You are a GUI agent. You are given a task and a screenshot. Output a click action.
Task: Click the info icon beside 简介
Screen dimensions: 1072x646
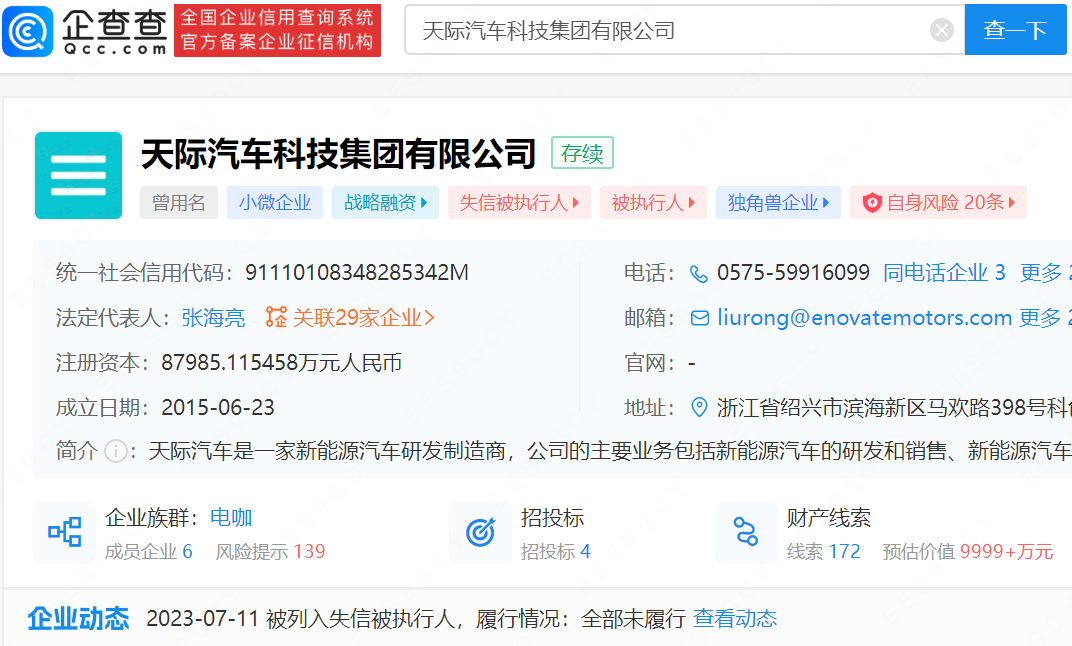[116, 452]
